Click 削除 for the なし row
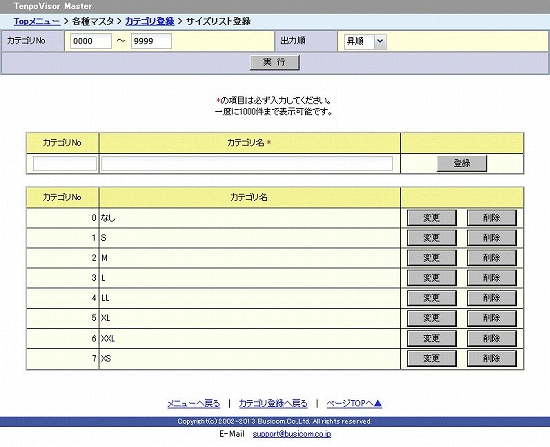Screen dimensions: 550x447 click(492, 218)
